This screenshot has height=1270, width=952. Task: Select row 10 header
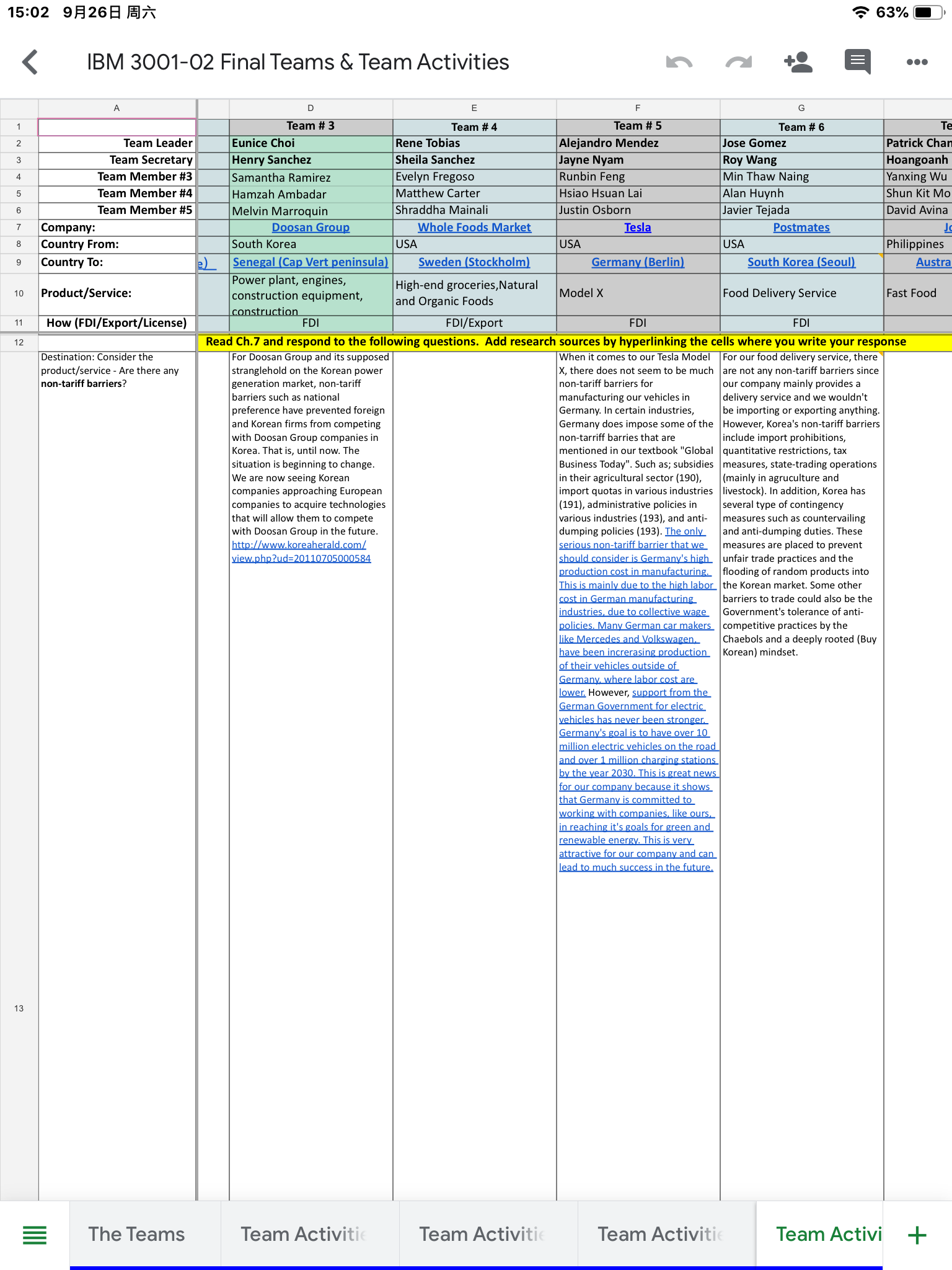tap(19, 293)
